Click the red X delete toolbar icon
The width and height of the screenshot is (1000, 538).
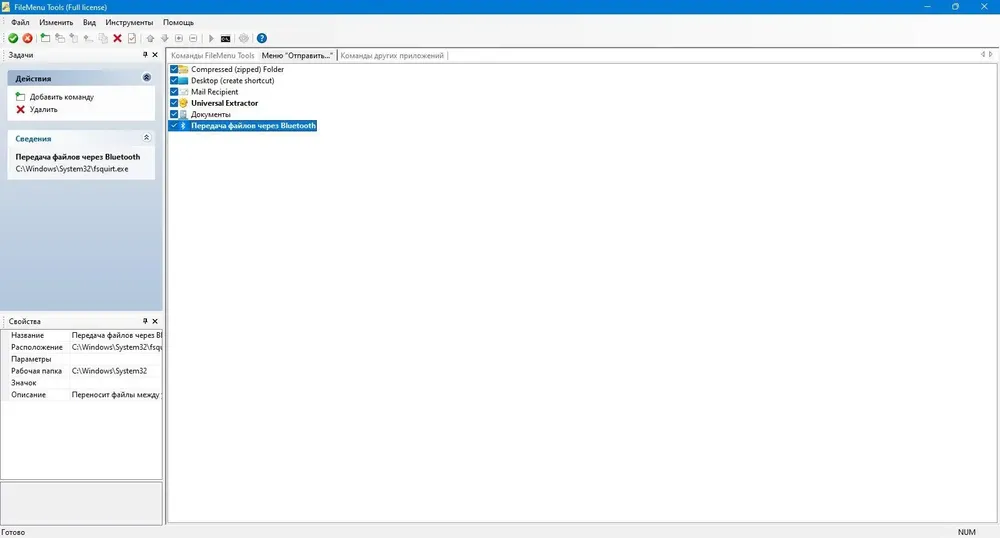click(x=117, y=38)
